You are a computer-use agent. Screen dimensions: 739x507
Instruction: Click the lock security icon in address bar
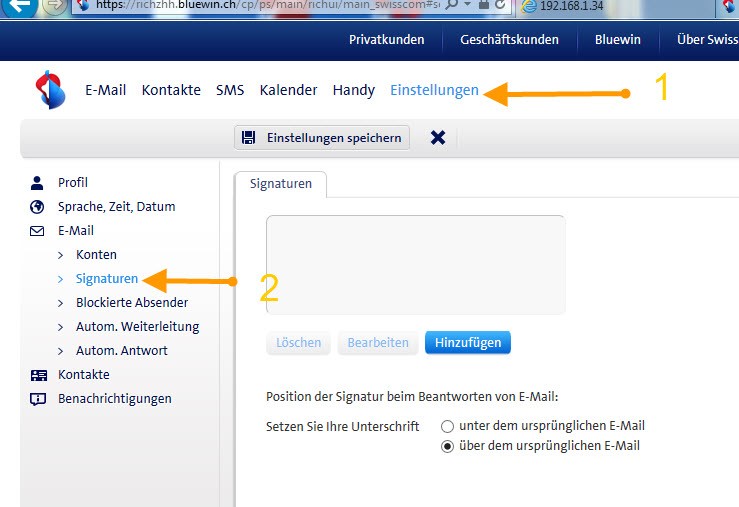coord(484,5)
